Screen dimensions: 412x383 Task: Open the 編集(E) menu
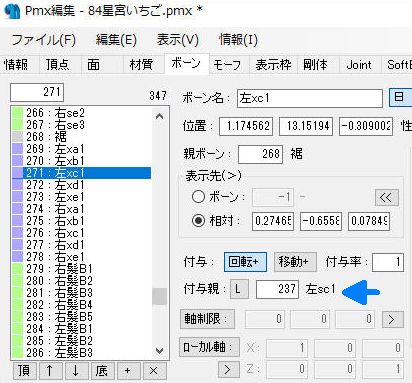point(116,40)
